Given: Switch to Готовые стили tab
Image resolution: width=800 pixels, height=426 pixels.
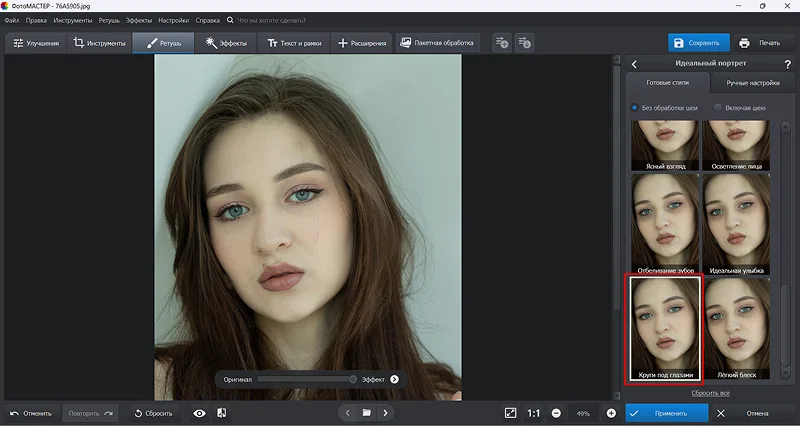Looking at the screenshot, I should pyautogui.click(x=667, y=83).
